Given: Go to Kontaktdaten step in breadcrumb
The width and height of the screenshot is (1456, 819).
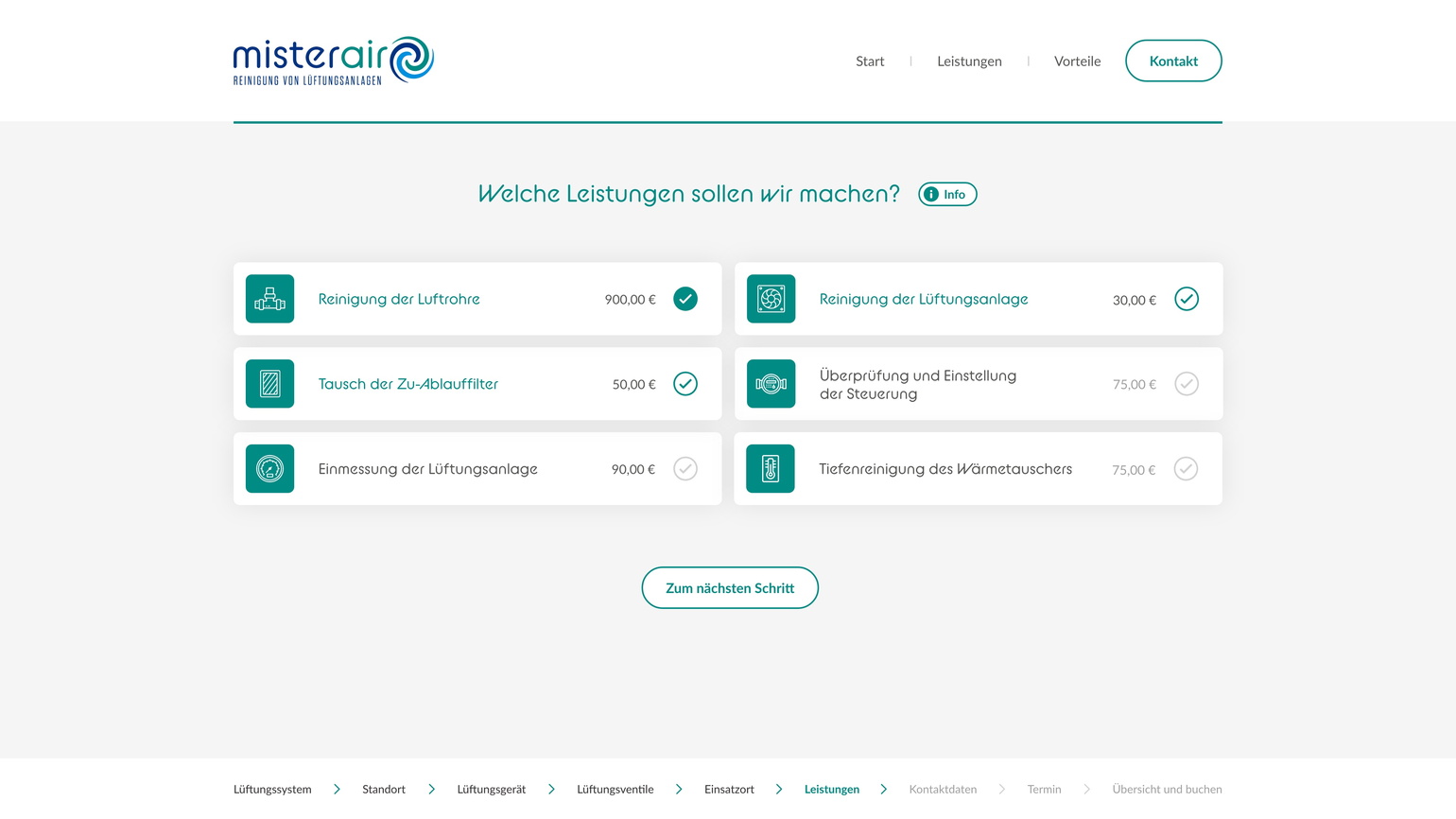Looking at the screenshot, I should [943, 790].
